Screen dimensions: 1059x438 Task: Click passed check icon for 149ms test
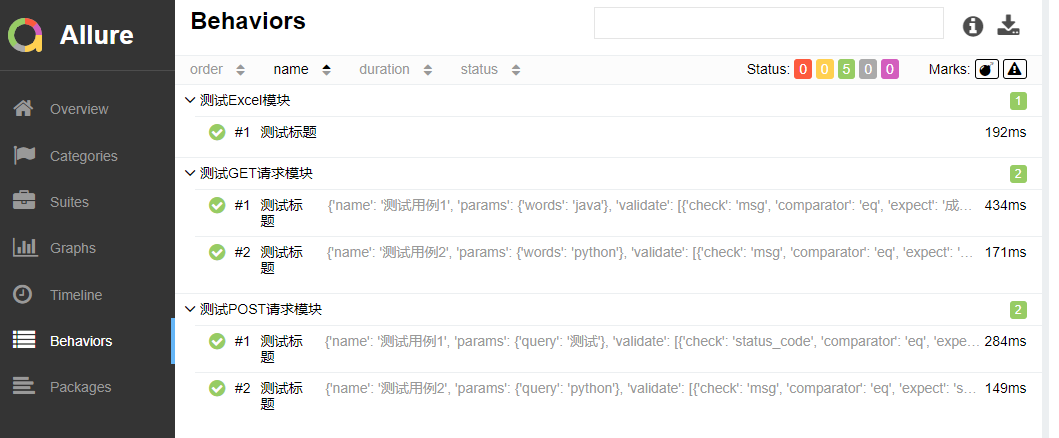pos(217,389)
